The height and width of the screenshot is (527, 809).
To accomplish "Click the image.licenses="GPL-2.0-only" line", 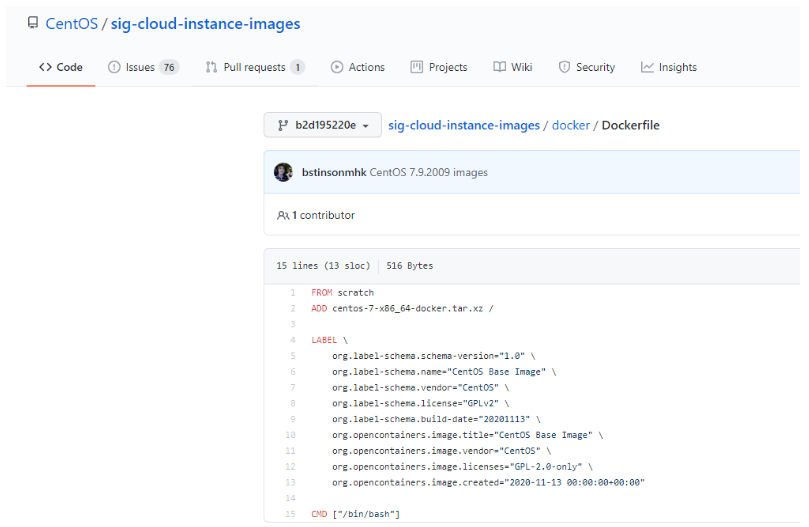I will click(x=462, y=467).
